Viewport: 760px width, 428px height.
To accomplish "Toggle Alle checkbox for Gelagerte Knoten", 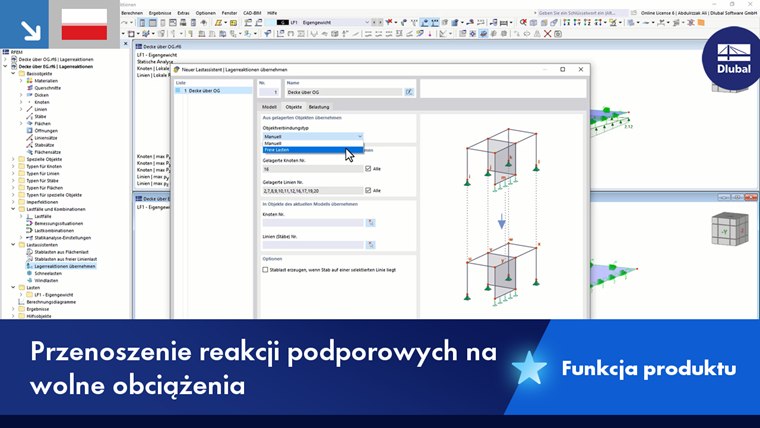I will click(368, 169).
